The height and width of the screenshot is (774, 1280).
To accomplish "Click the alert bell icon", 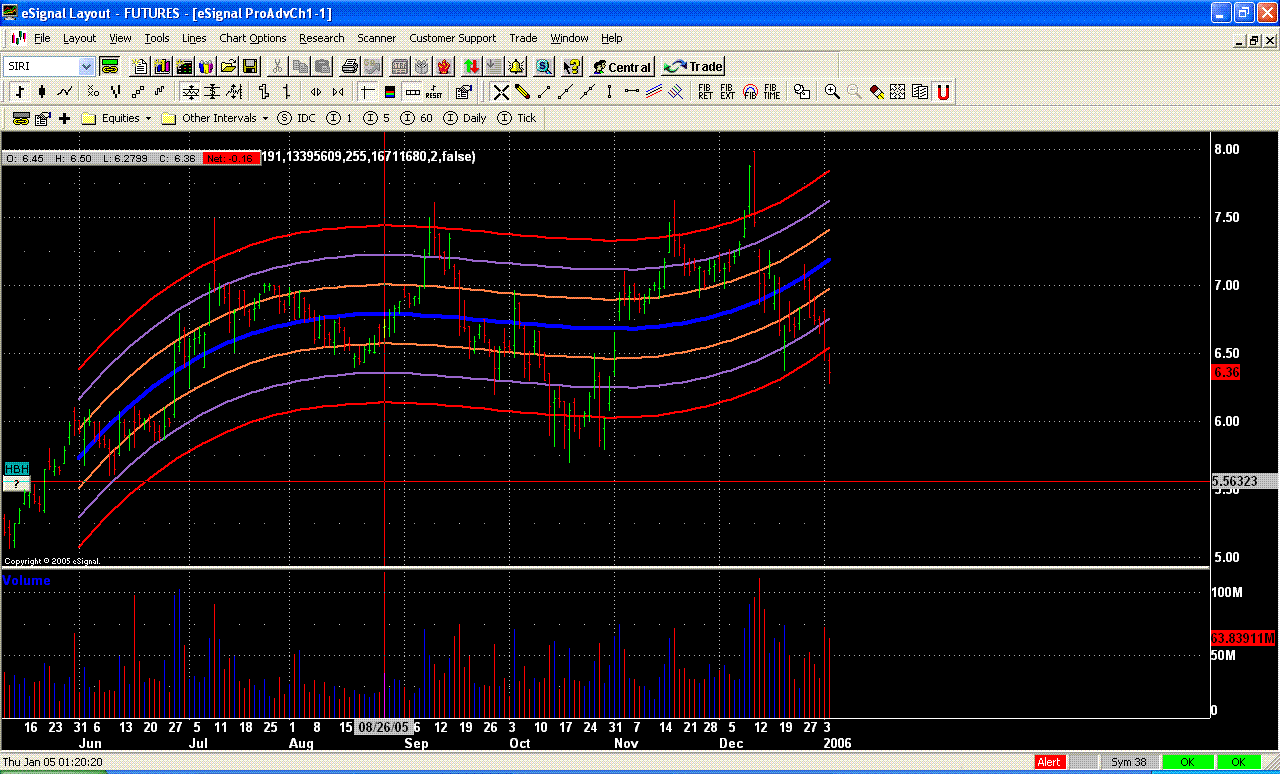I will (516, 67).
